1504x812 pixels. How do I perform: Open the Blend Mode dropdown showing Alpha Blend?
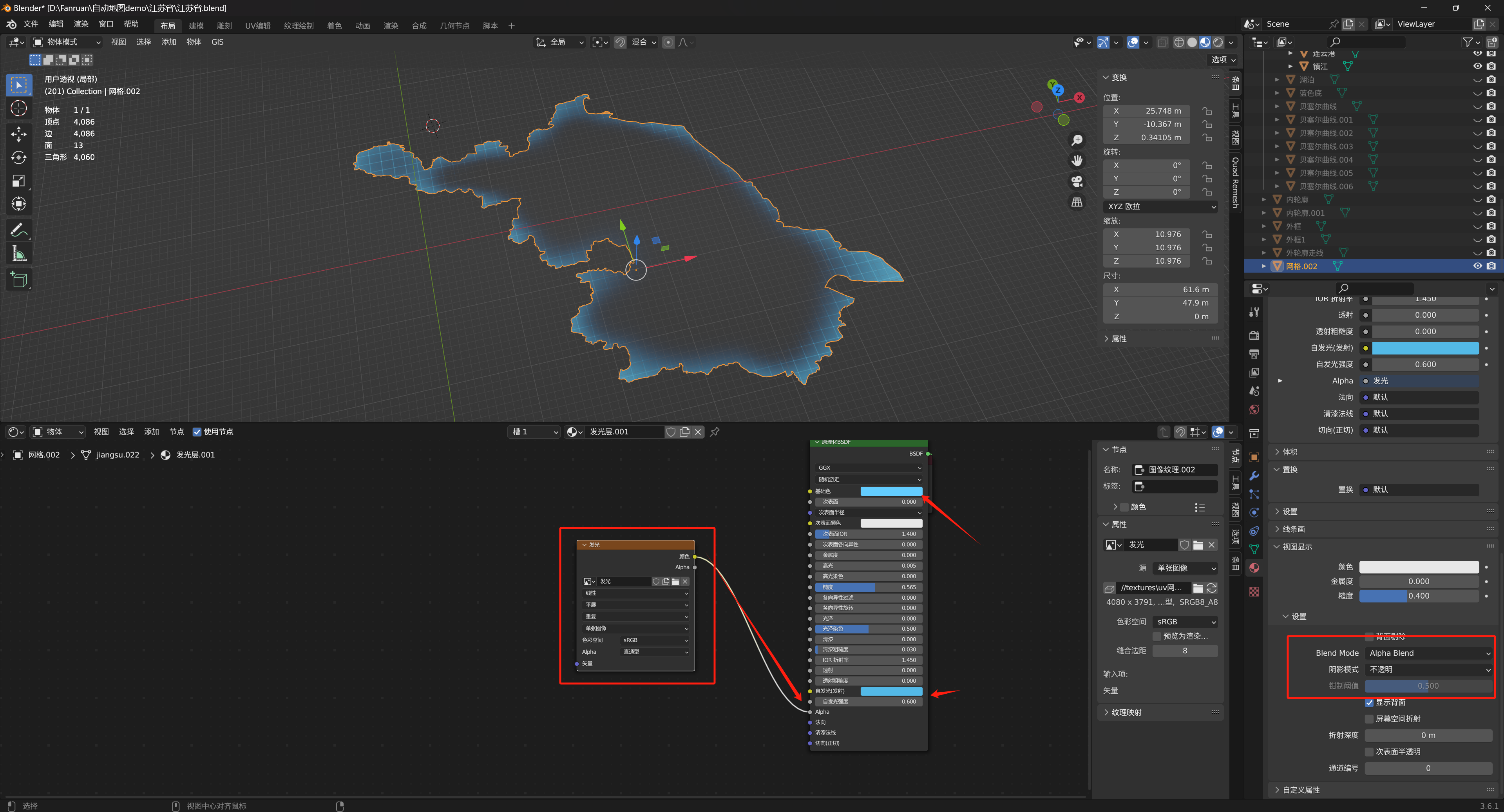click(x=1429, y=653)
